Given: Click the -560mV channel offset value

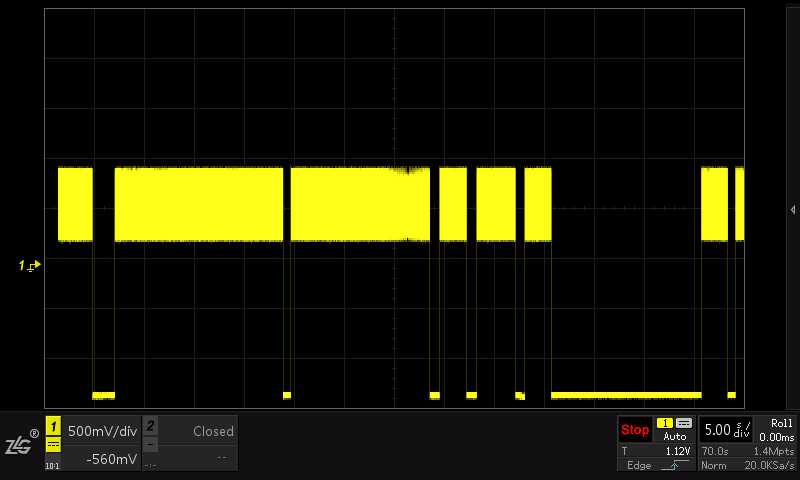Looking at the screenshot, I should point(112,459).
